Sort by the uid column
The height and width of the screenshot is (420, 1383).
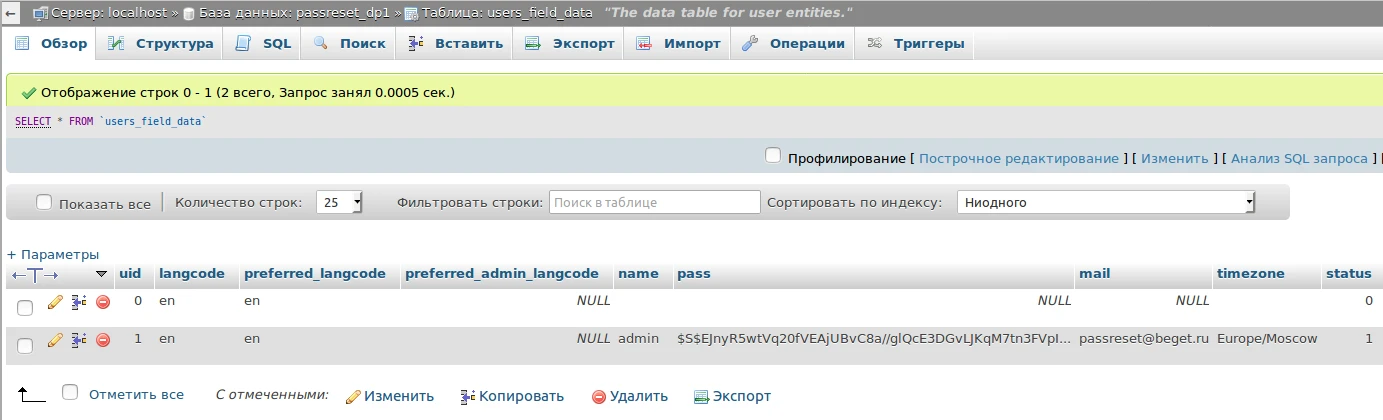(x=130, y=274)
